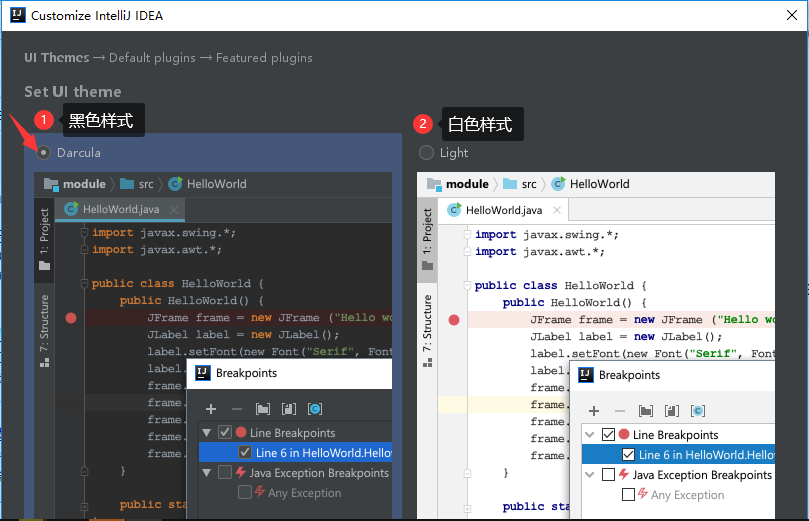809x521 pixels.
Task: Click the group by class icon in the Light Breakpoints toolbar
Action: pyautogui.click(x=698, y=411)
